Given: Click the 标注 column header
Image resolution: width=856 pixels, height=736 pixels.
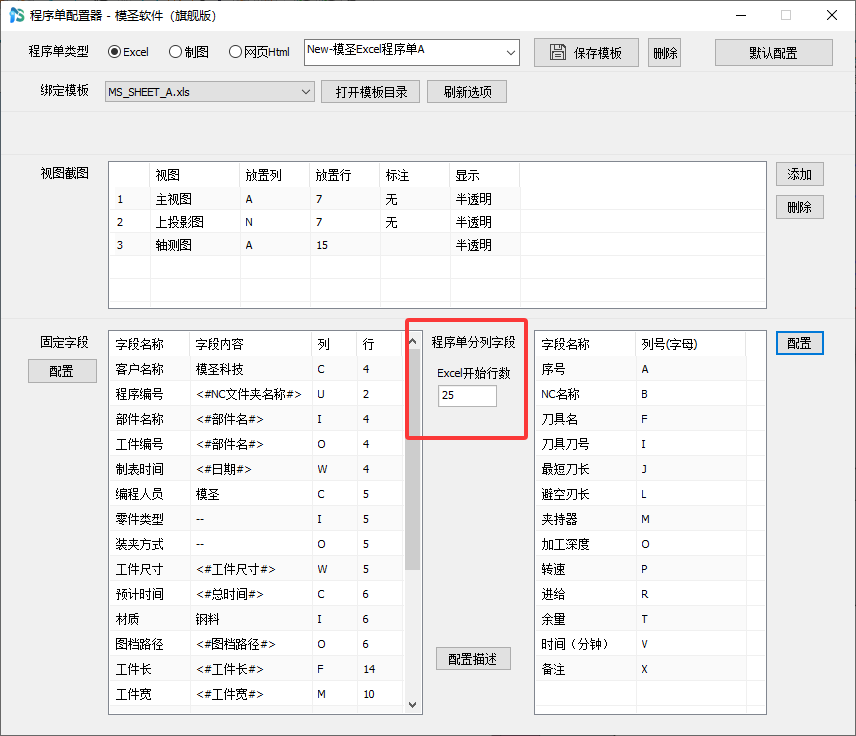Looking at the screenshot, I should 415,175.
